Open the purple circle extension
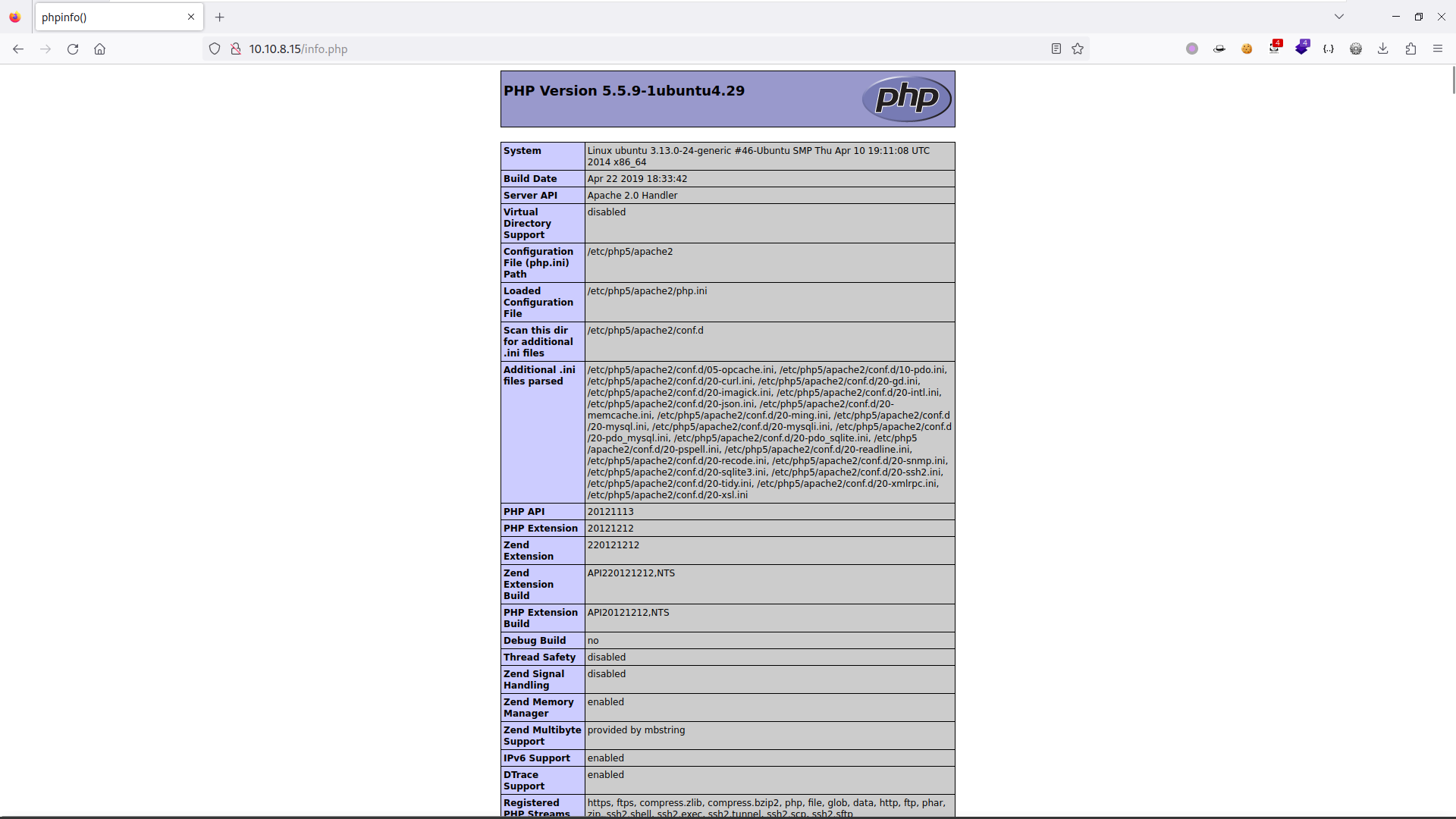The width and height of the screenshot is (1456, 819). (x=1192, y=49)
